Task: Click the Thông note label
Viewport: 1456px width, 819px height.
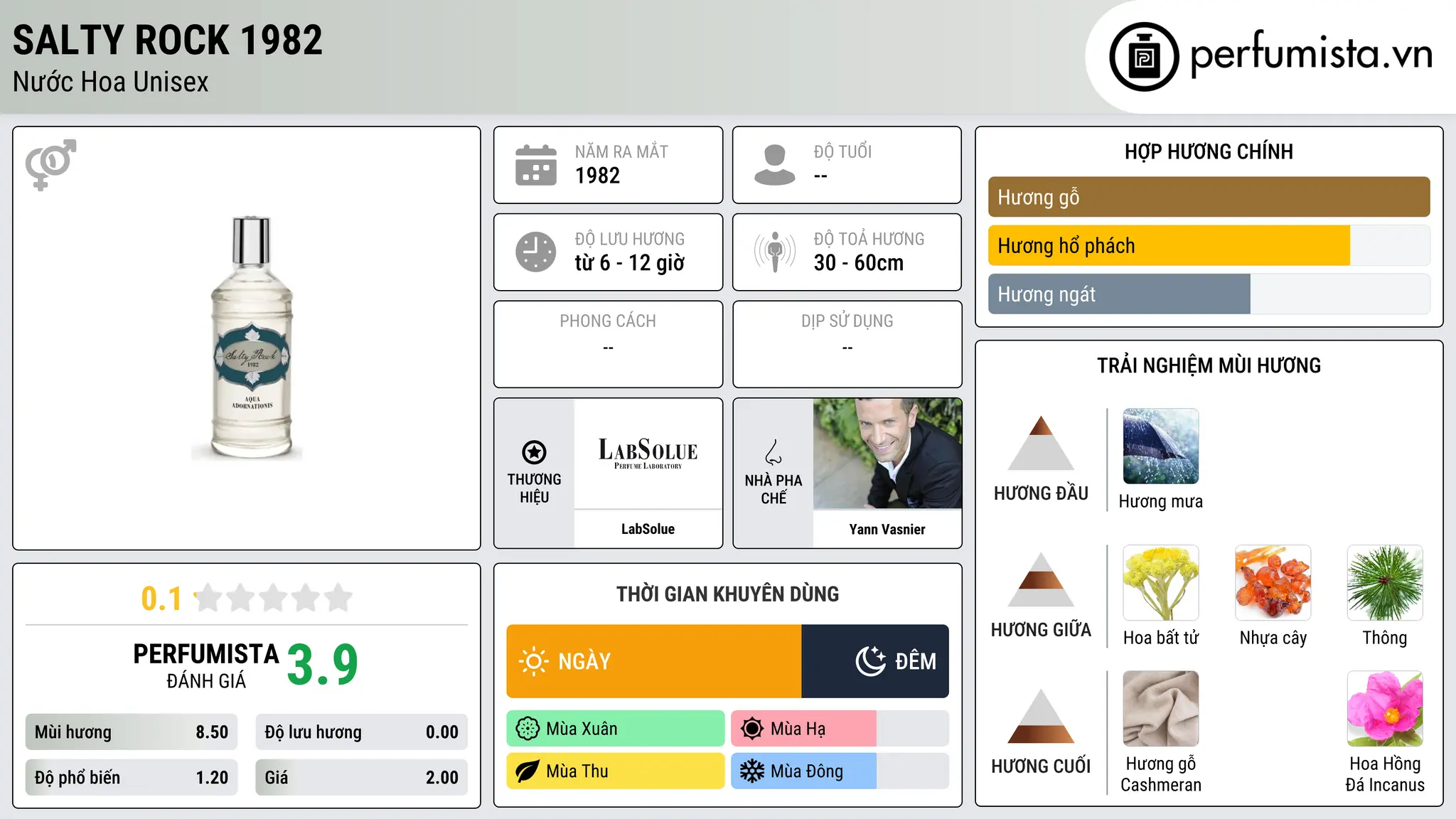Action: pyautogui.click(x=1385, y=638)
